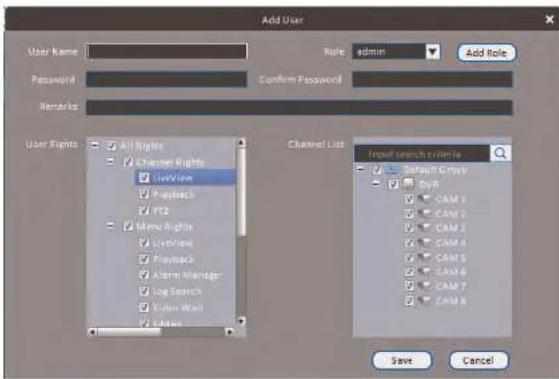Click the magnifier search icon in Channel List
Viewport: 559px width, 379px height.
point(501,153)
